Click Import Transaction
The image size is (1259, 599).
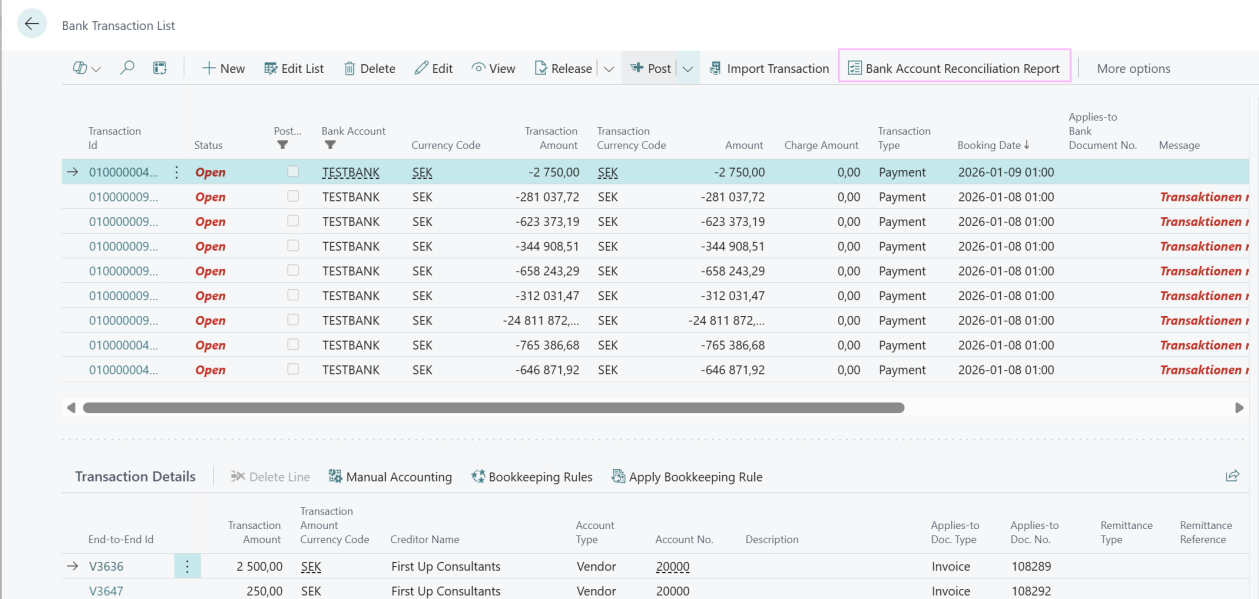click(x=769, y=68)
